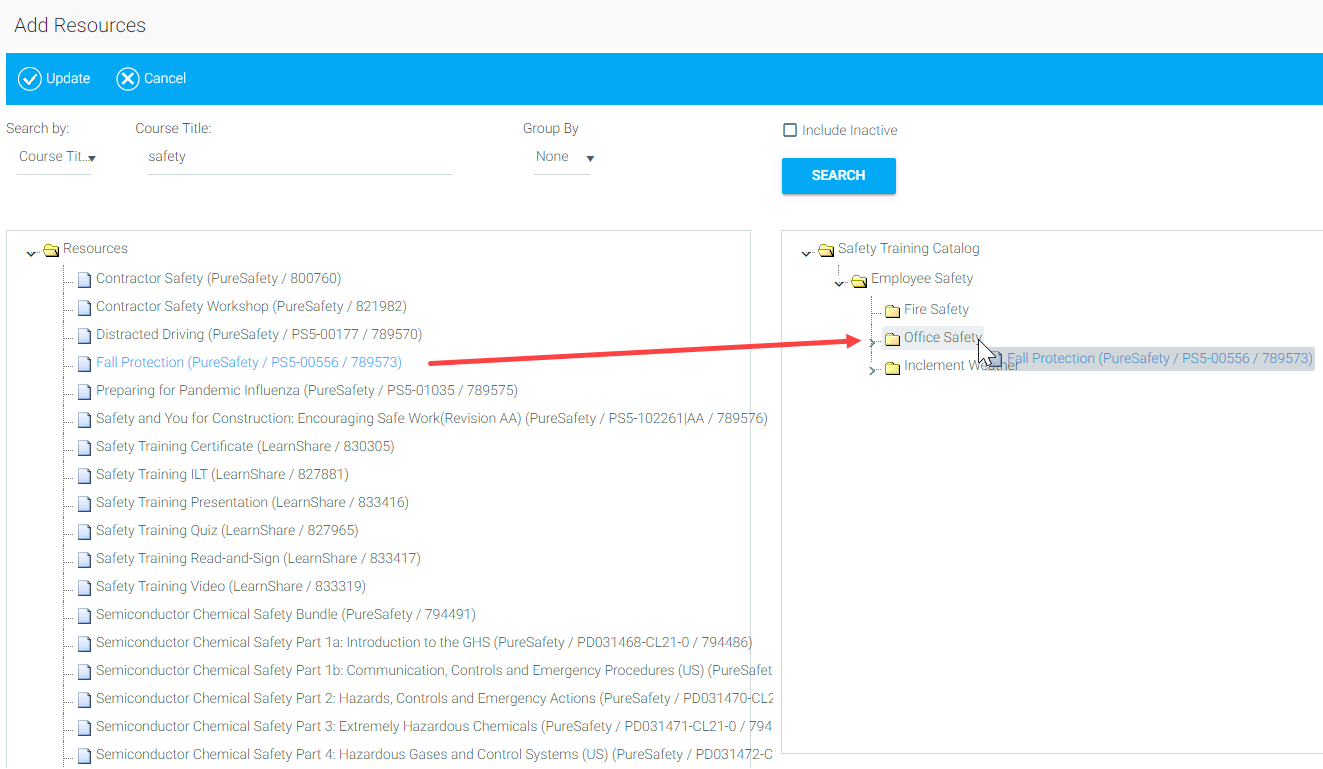
Task: Click the Safety Training Quiz document icon
Action: [x=84, y=531]
